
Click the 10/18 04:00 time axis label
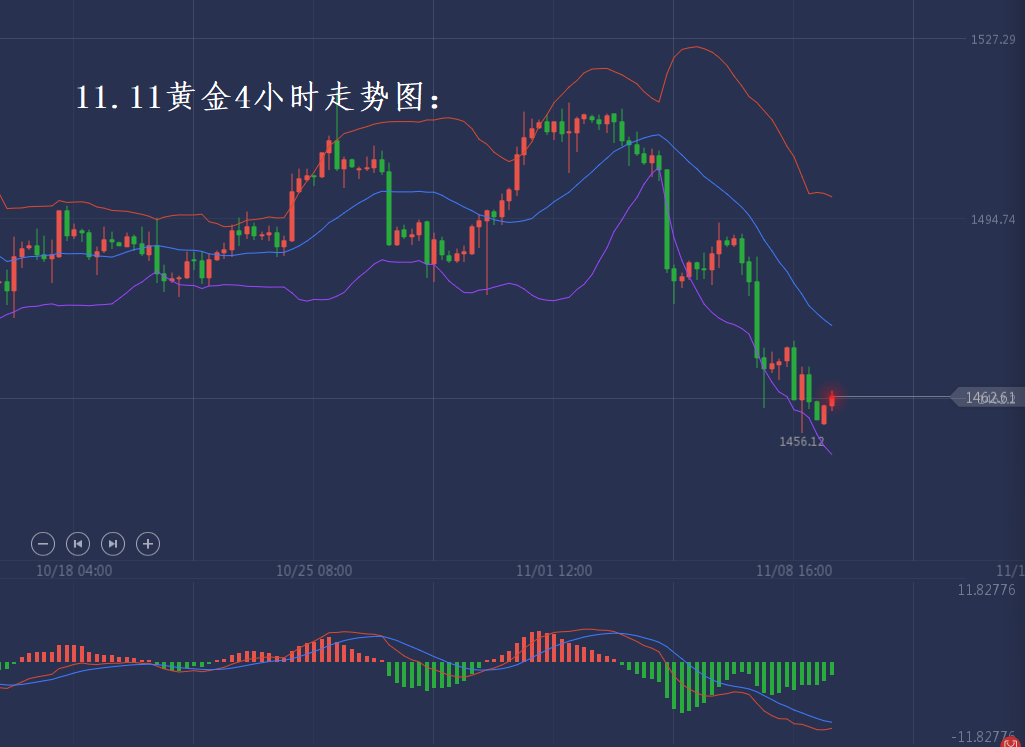click(x=74, y=571)
